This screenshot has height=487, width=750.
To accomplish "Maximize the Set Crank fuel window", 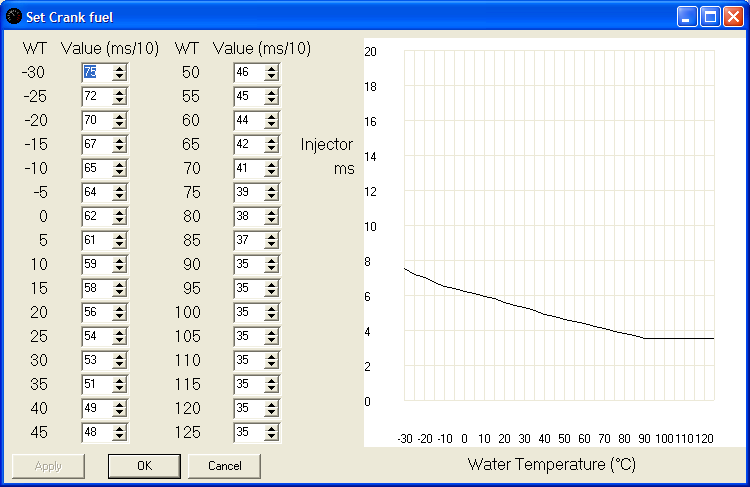I will (710, 17).
